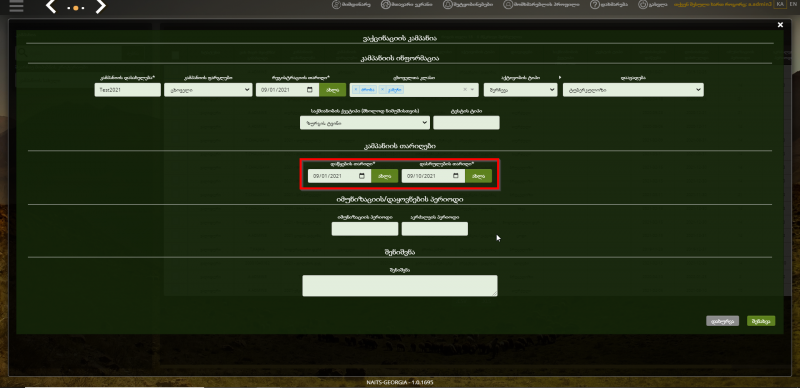Remove the first blue tag in animal class multiselect
Image resolution: width=800 pixels, height=388 pixels.
click(x=356, y=89)
